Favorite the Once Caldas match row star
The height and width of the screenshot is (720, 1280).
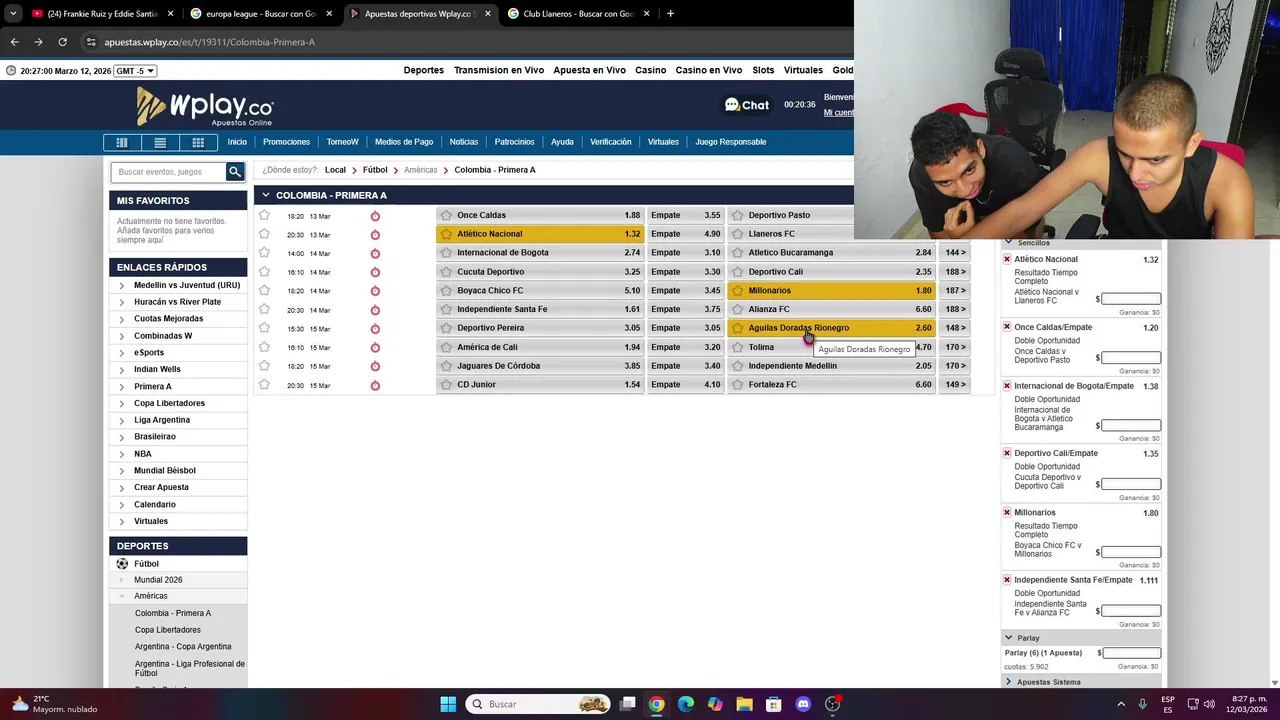[x=264, y=215]
